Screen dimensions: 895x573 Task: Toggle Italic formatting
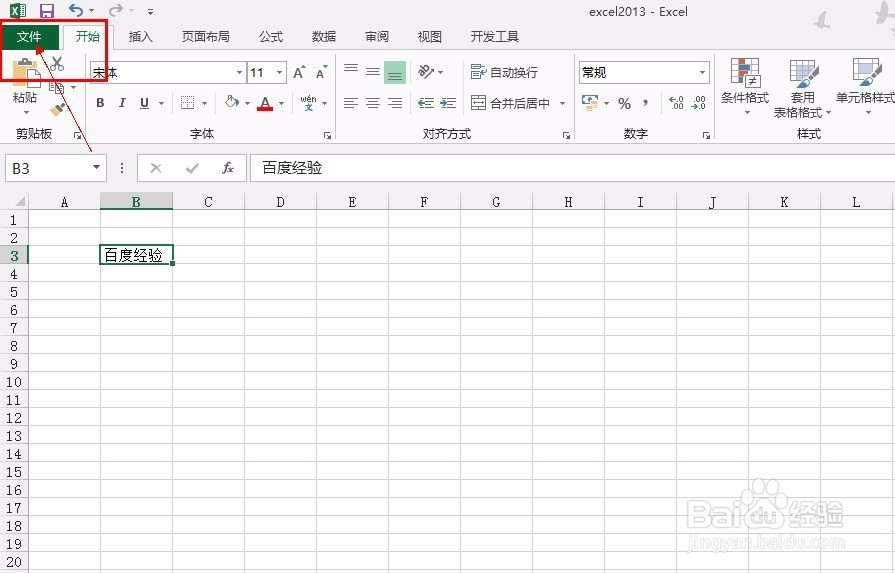(x=122, y=103)
